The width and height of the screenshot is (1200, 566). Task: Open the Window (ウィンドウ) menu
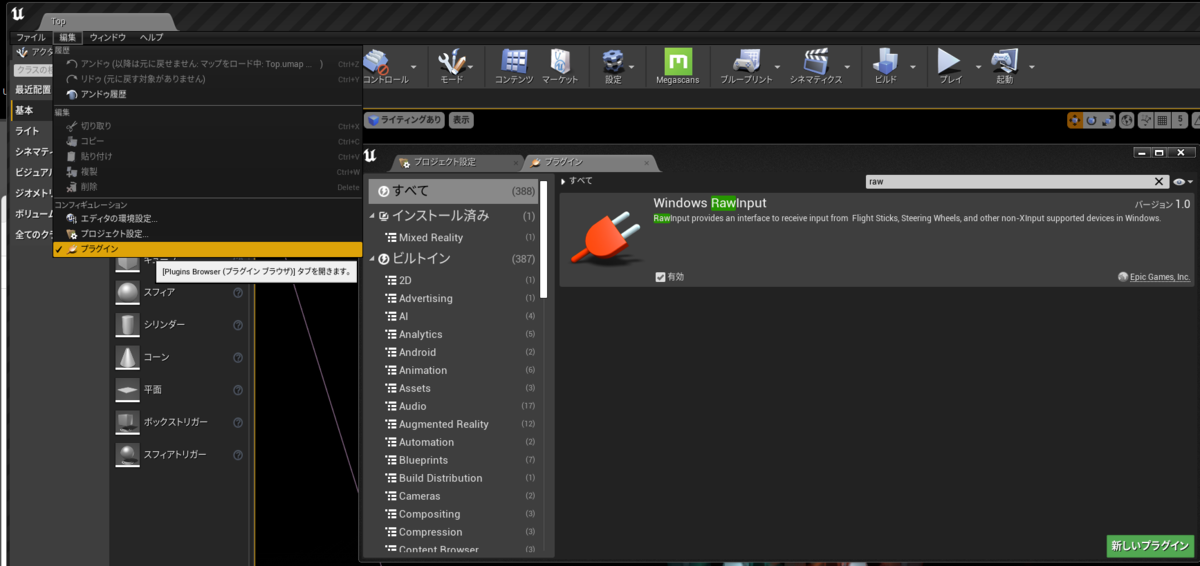(x=108, y=37)
